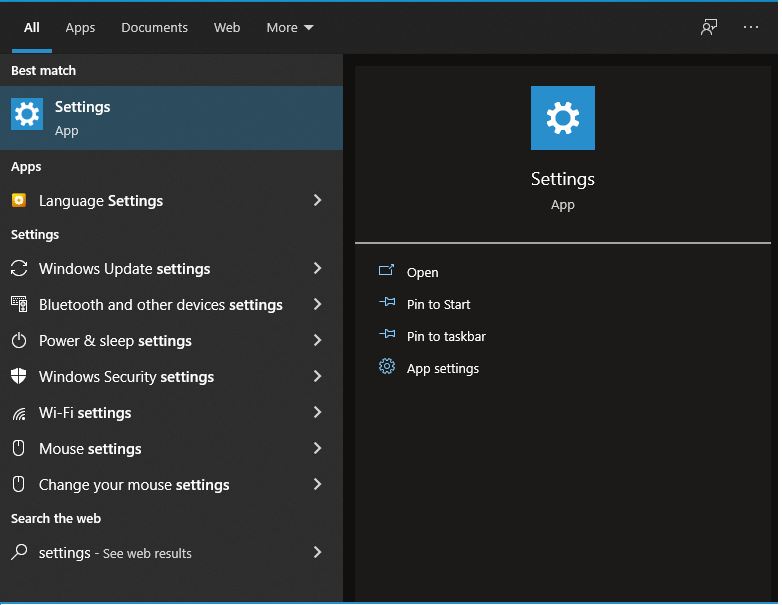Click the Language Settings app icon
The image size is (782, 605).
coord(19,201)
